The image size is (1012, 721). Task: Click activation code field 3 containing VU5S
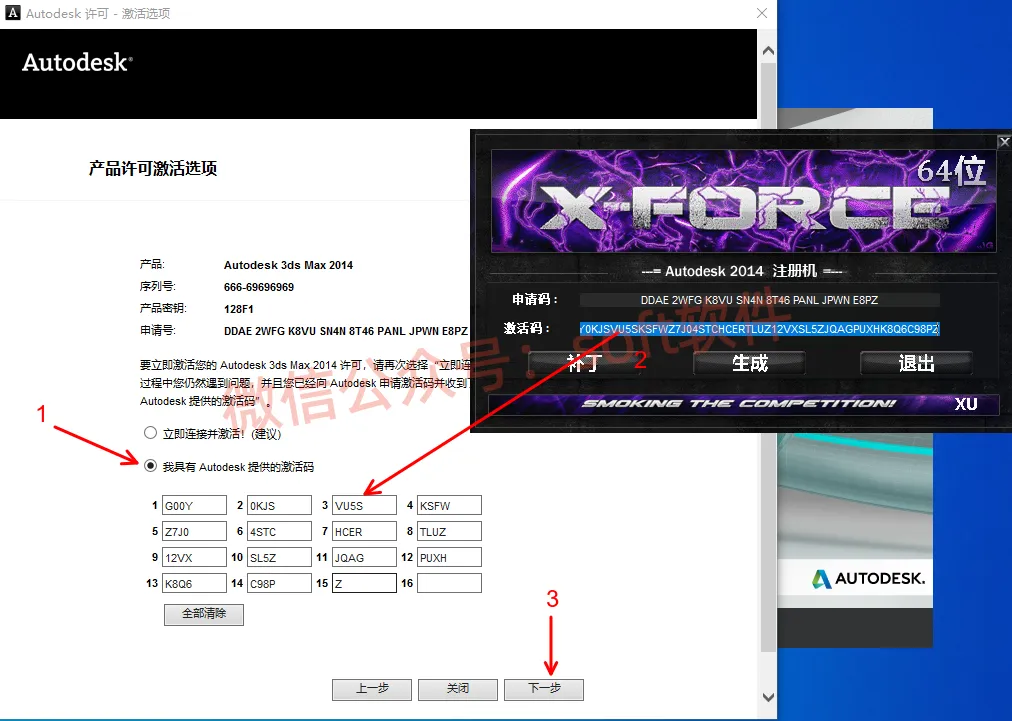point(364,505)
